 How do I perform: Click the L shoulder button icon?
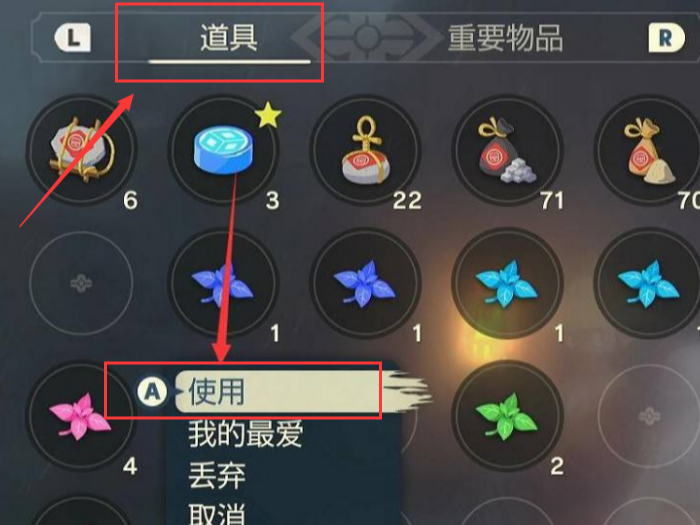[73, 38]
